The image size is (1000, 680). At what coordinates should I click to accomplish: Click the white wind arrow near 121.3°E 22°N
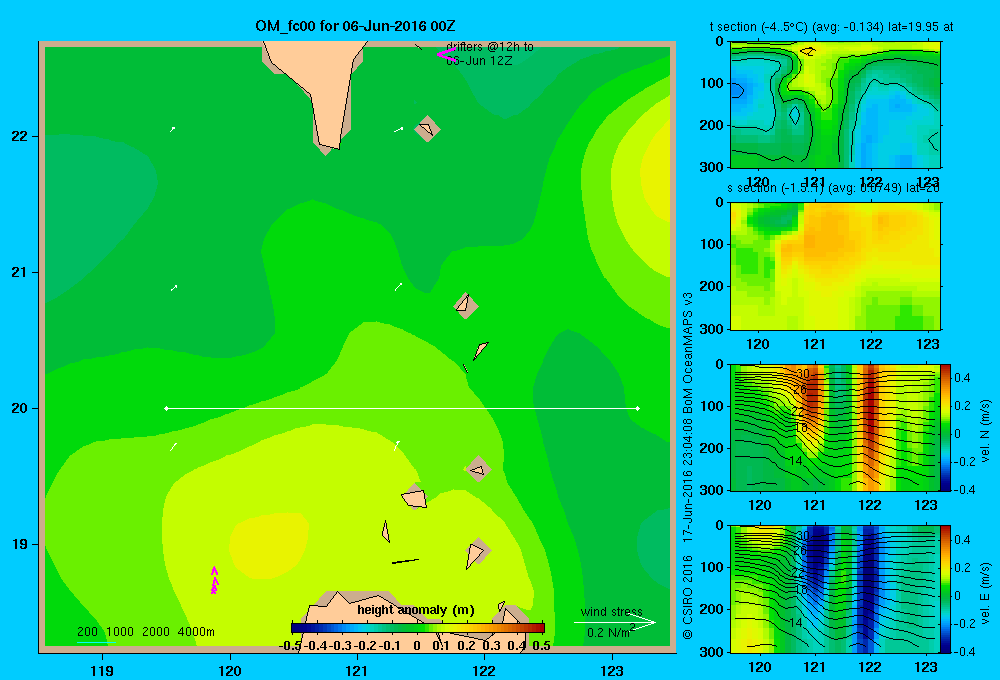pyautogui.click(x=399, y=129)
